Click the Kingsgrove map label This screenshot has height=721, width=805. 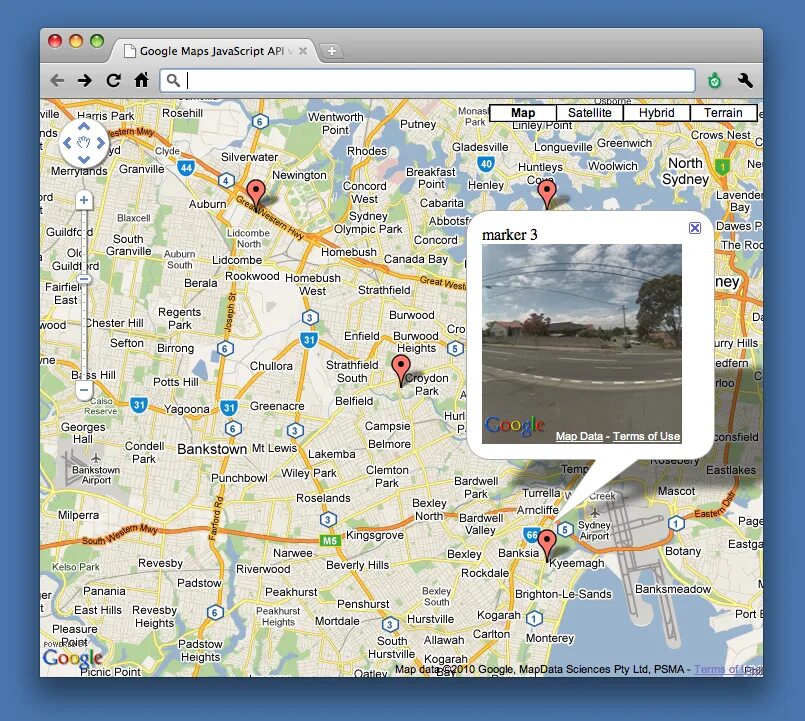tap(375, 535)
